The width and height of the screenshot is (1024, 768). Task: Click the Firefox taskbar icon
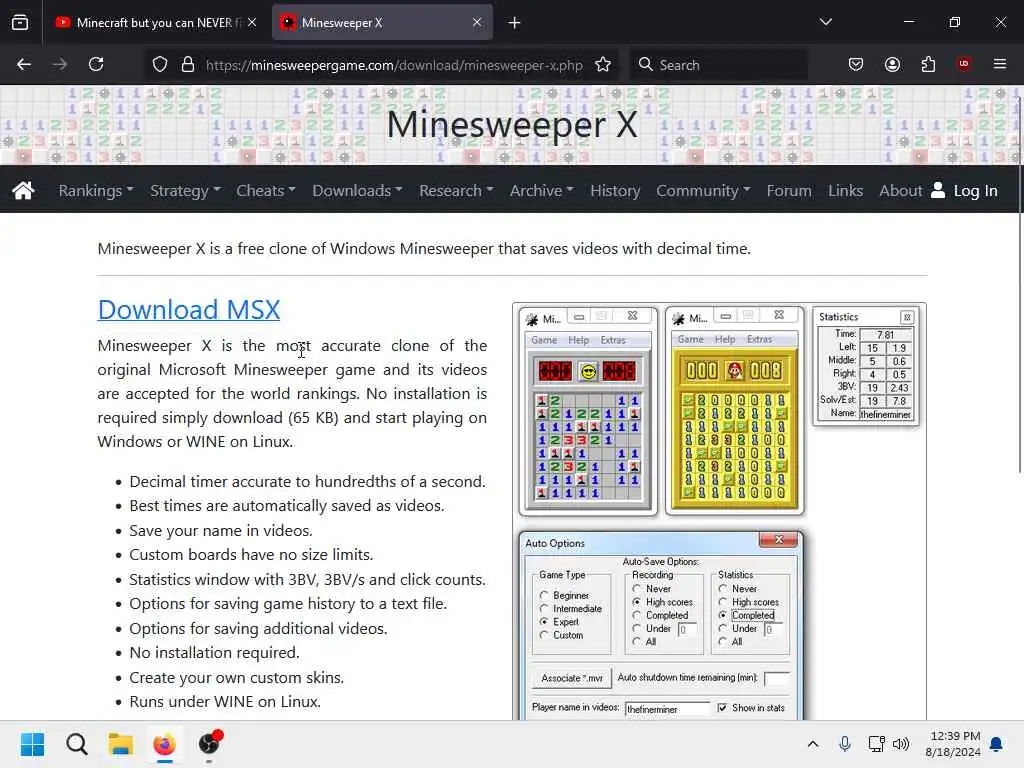(x=165, y=744)
